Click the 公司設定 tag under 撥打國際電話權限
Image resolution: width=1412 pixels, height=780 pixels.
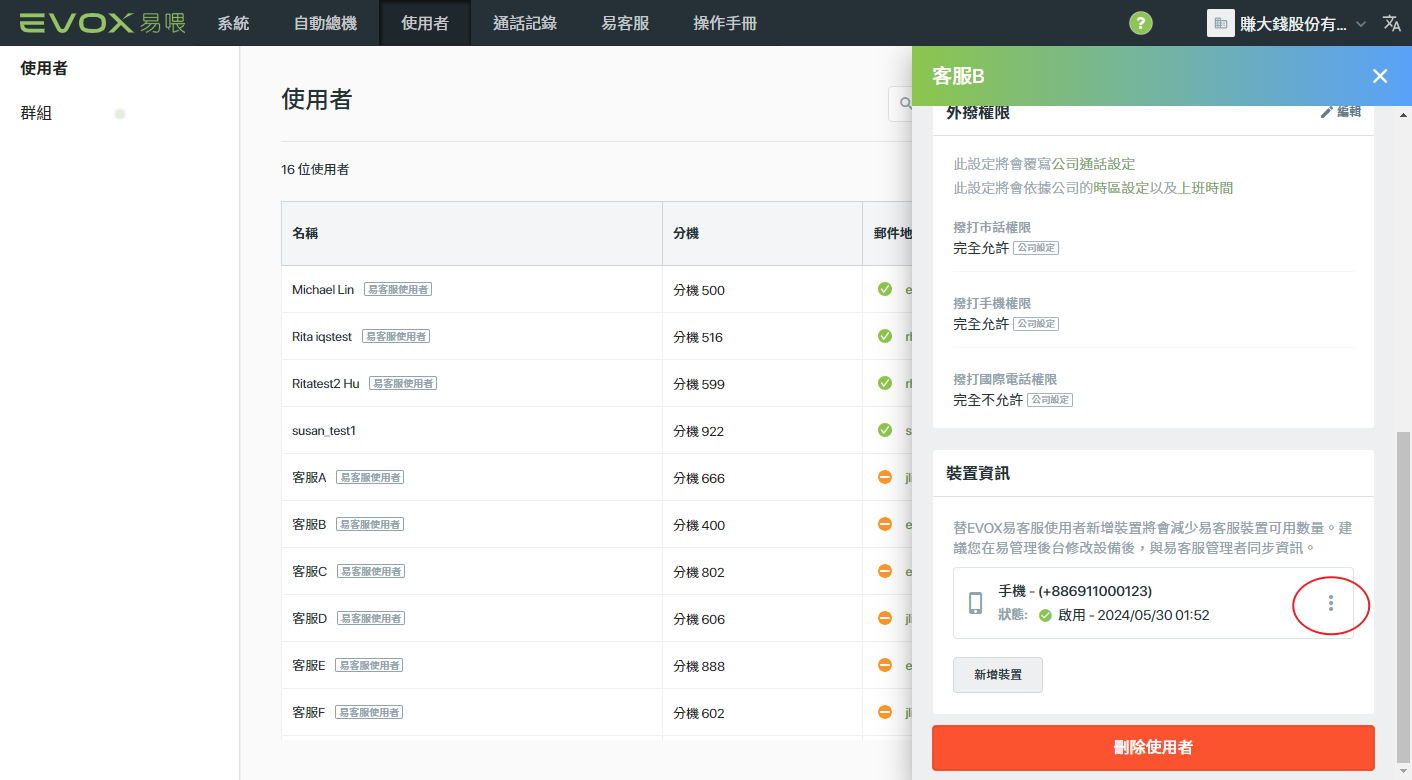click(1050, 399)
